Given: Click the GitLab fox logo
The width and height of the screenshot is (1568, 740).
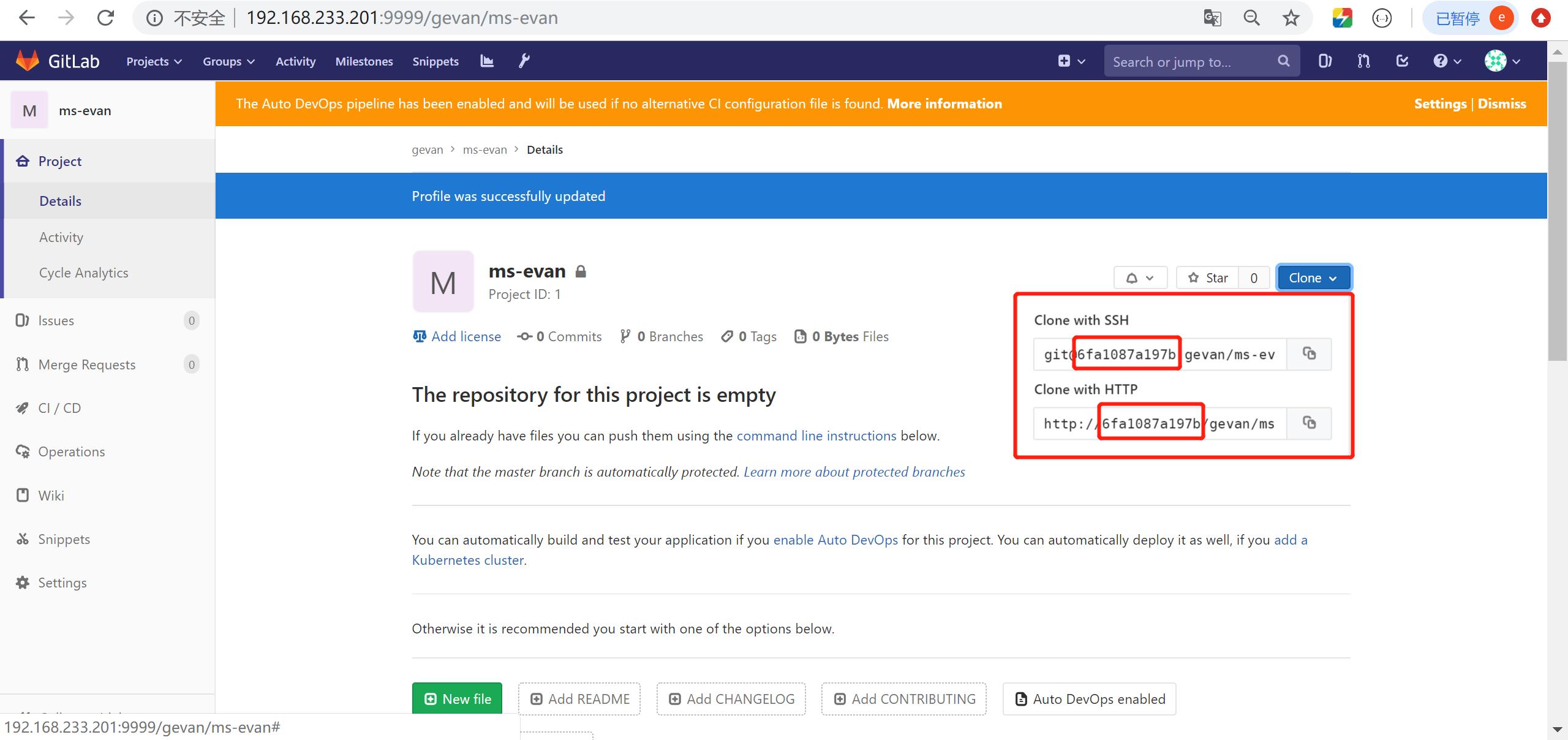Looking at the screenshot, I should coord(28,61).
